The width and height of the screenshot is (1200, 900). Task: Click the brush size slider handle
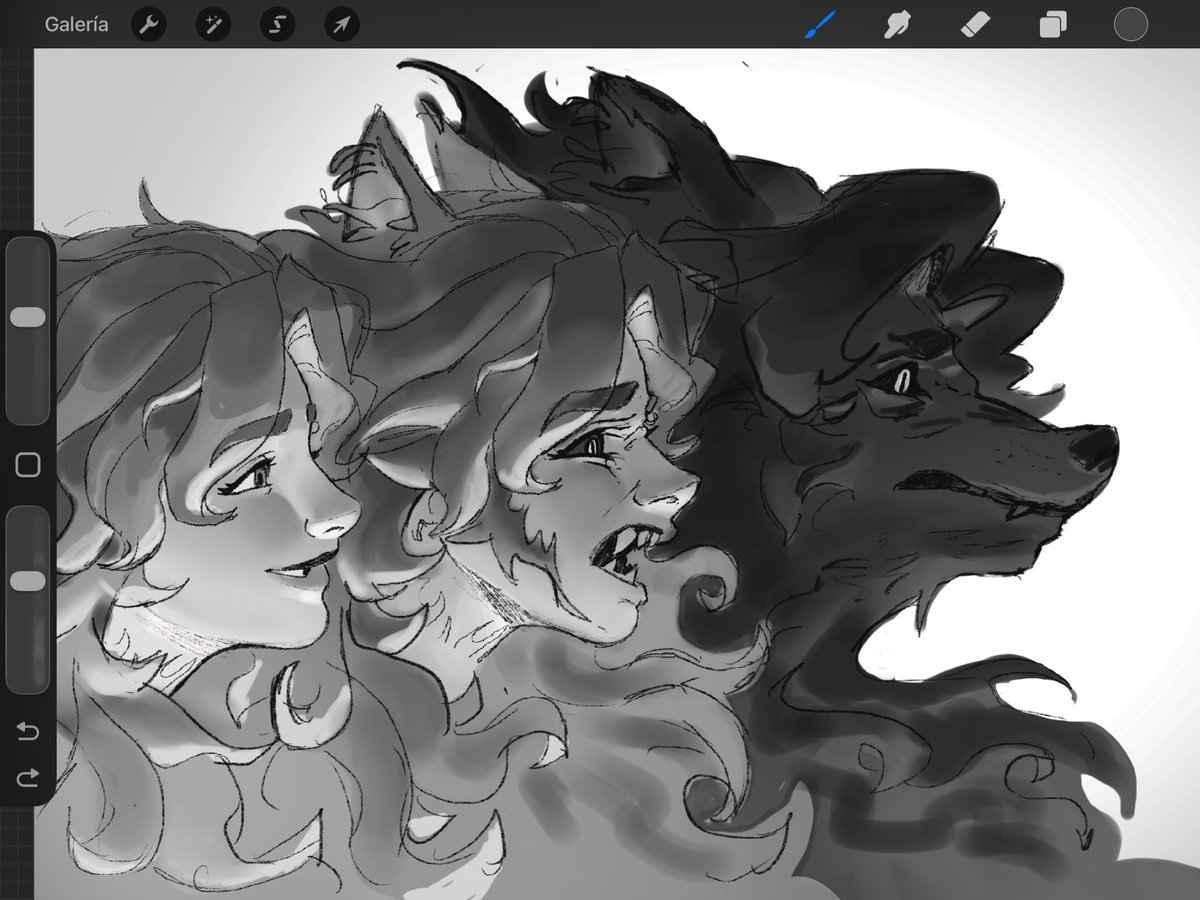tap(27, 317)
